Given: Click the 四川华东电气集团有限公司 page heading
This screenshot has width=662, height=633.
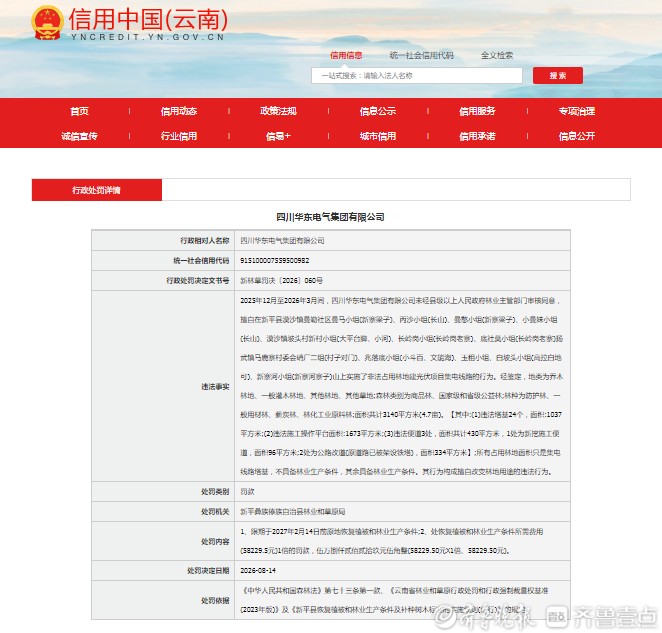Looking at the screenshot, I should point(330,217).
